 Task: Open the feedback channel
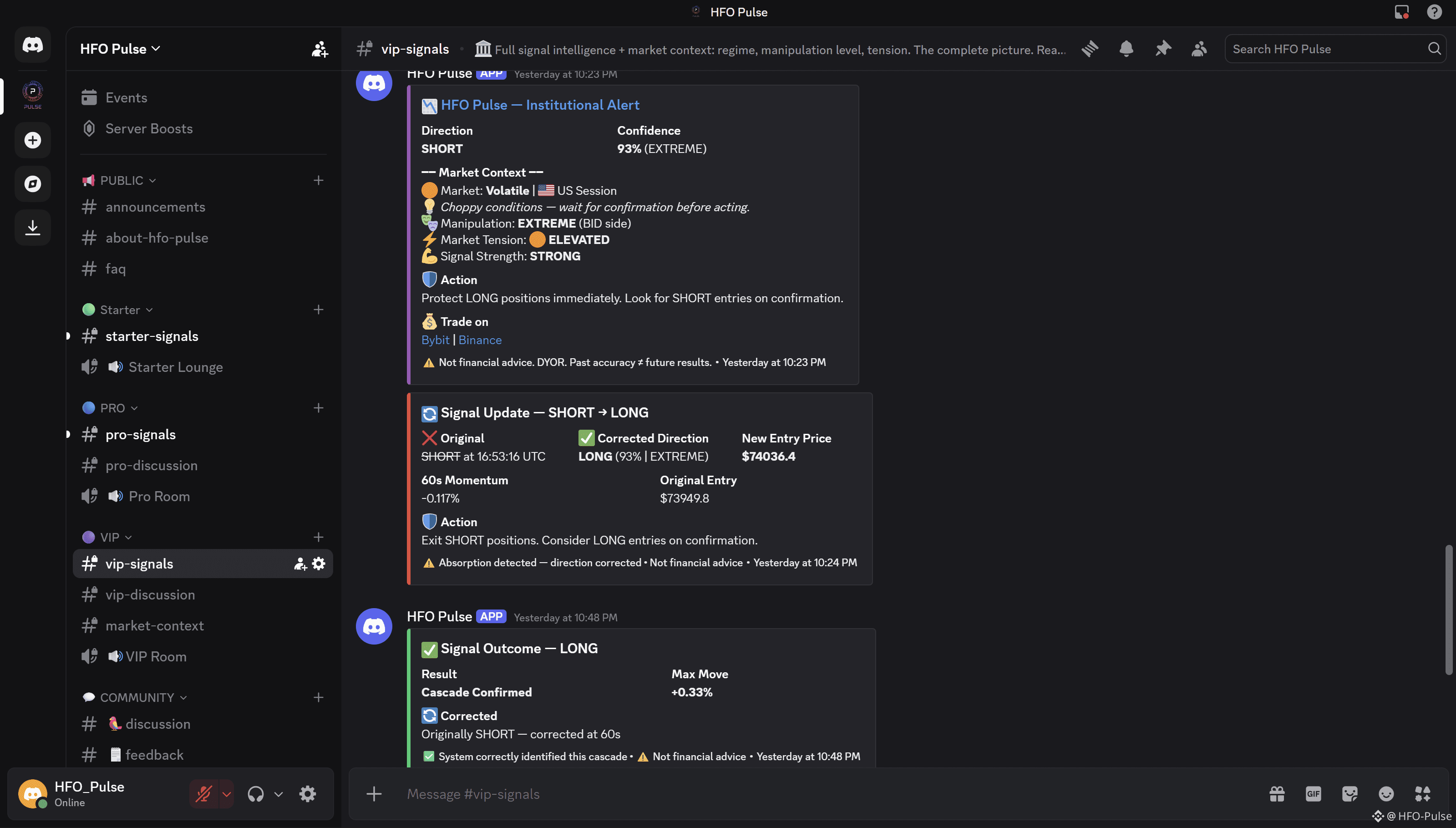point(203,755)
